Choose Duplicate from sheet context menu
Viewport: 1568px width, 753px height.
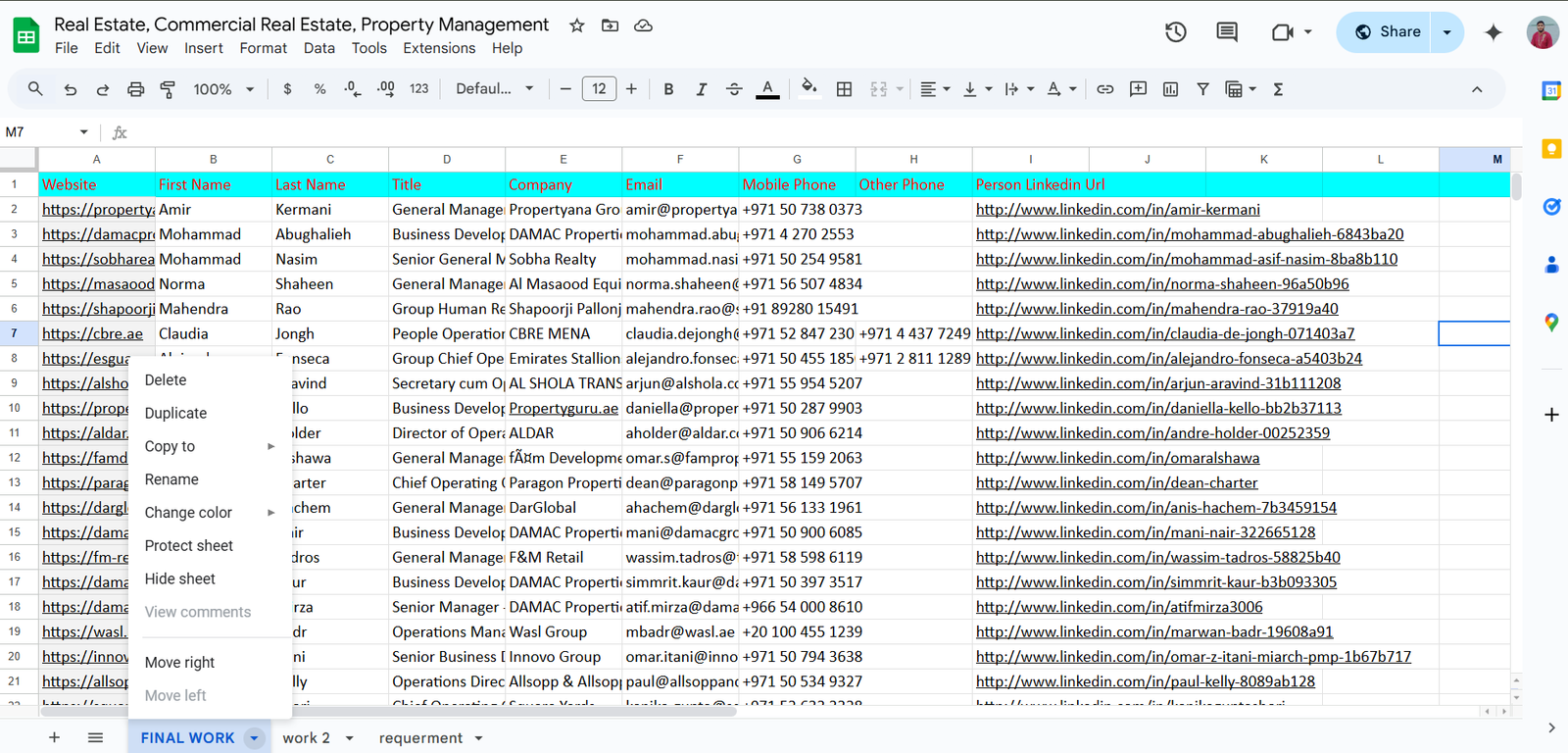tap(210, 414)
